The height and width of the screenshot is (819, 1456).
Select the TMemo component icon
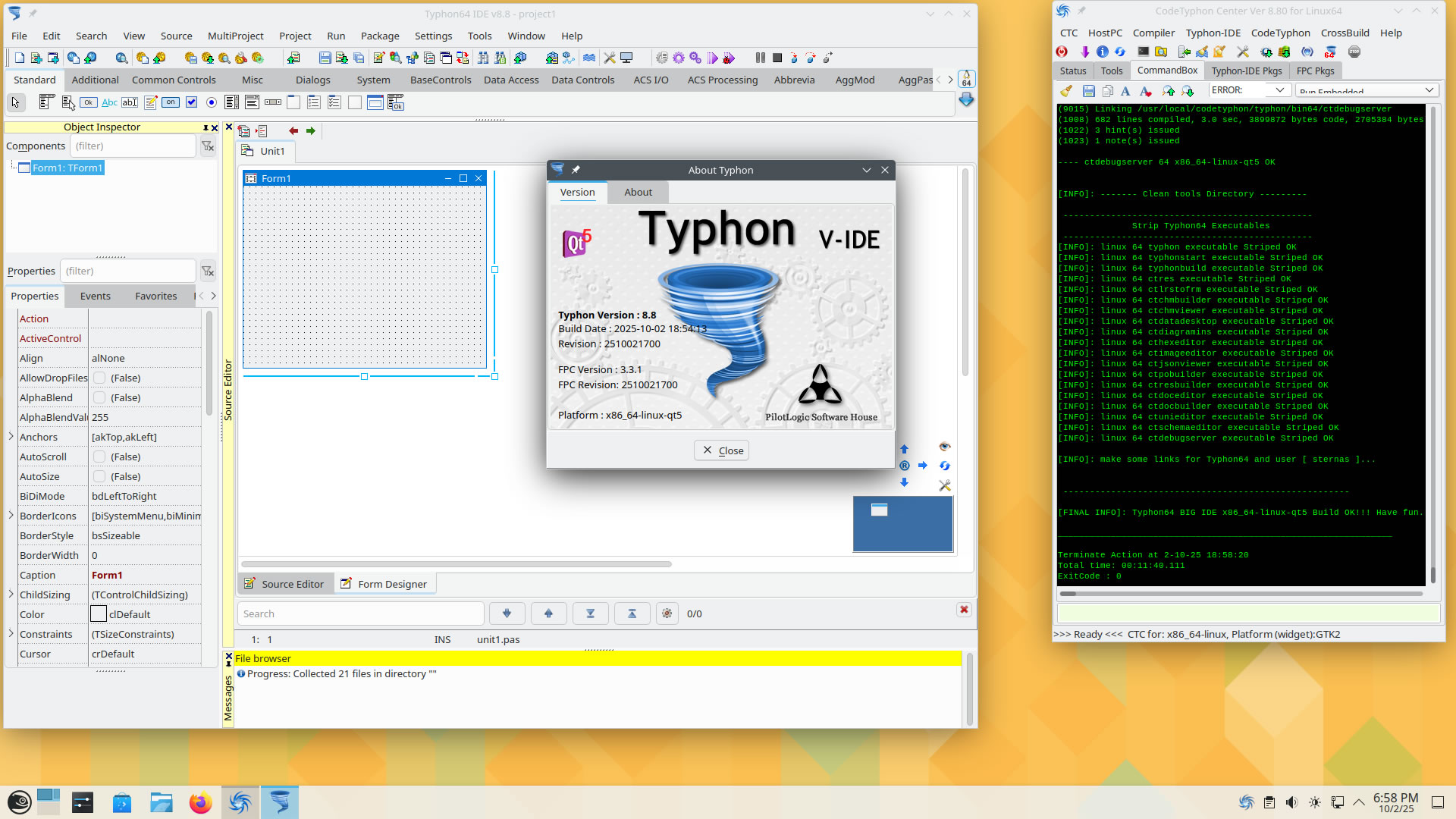coord(151,102)
